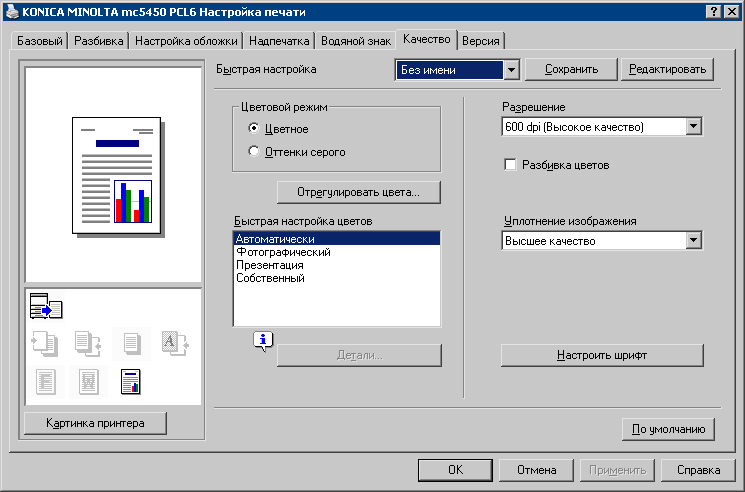This screenshot has width=745, height=492.
Task: Click the grayed cover page icon
Action: tap(46, 382)
